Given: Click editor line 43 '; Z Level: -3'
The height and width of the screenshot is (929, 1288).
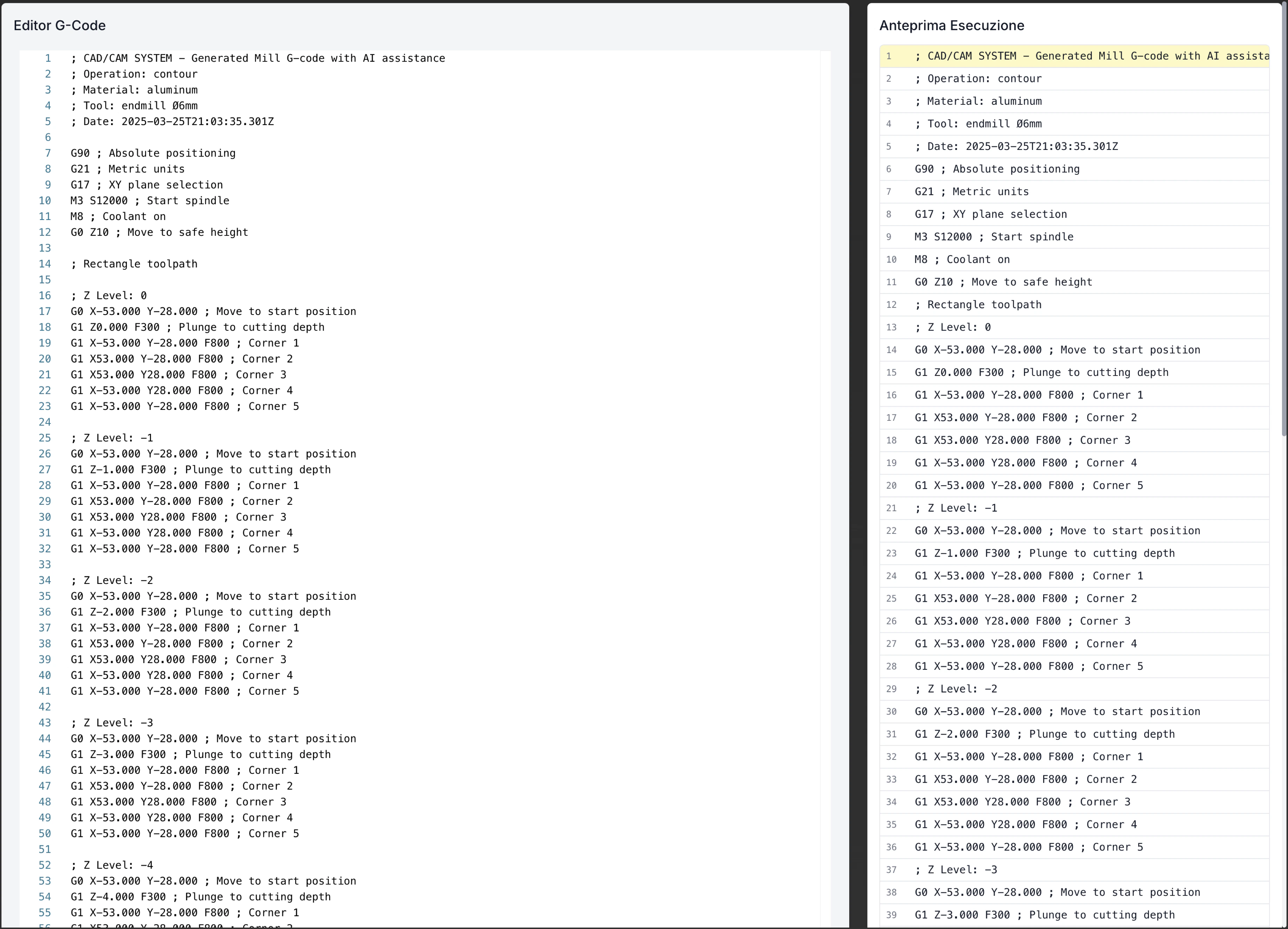Looking at the screenshot, I should coord(112,723).
